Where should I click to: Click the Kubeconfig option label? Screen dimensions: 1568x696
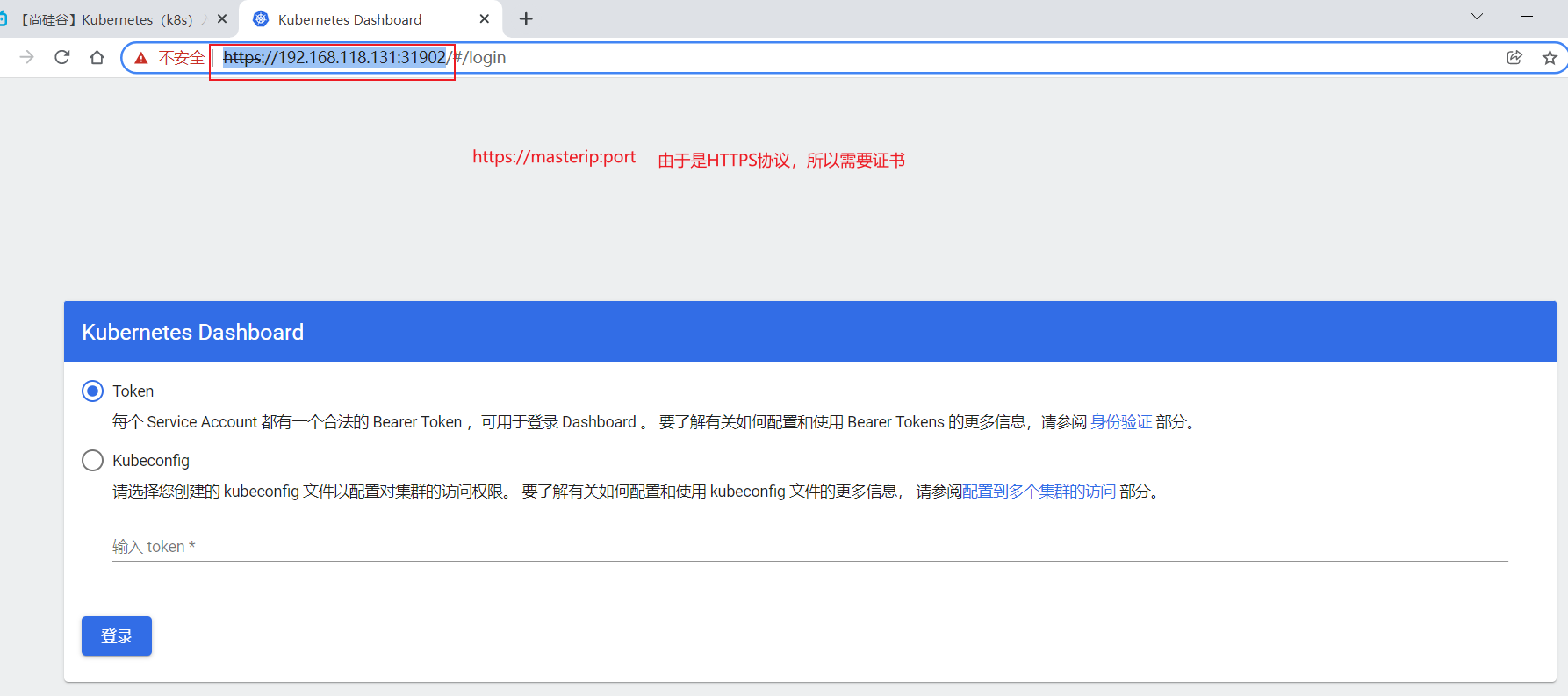(151, 460)
